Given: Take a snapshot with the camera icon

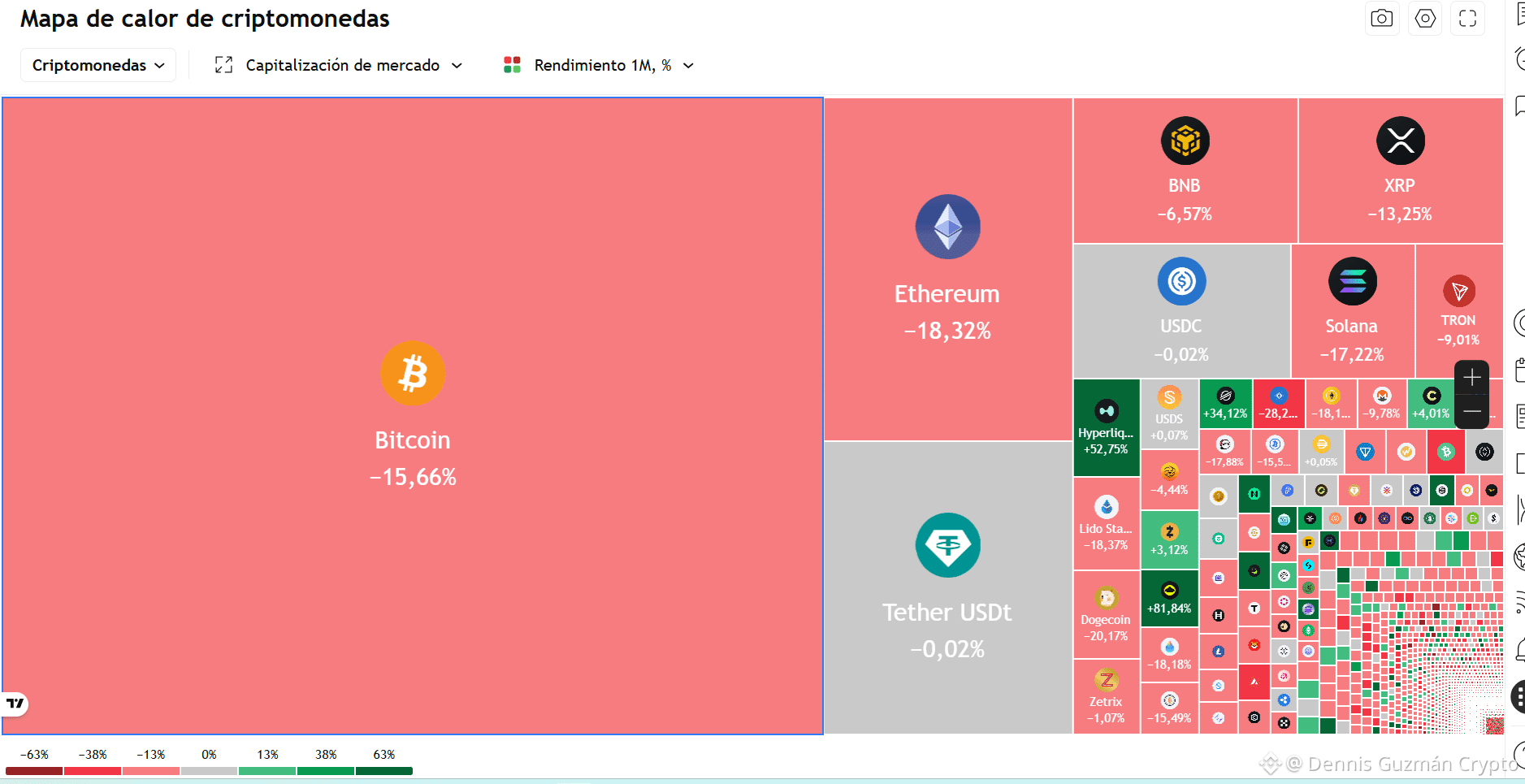Looking at the screenshot, I should click(x=1381, y=18).
